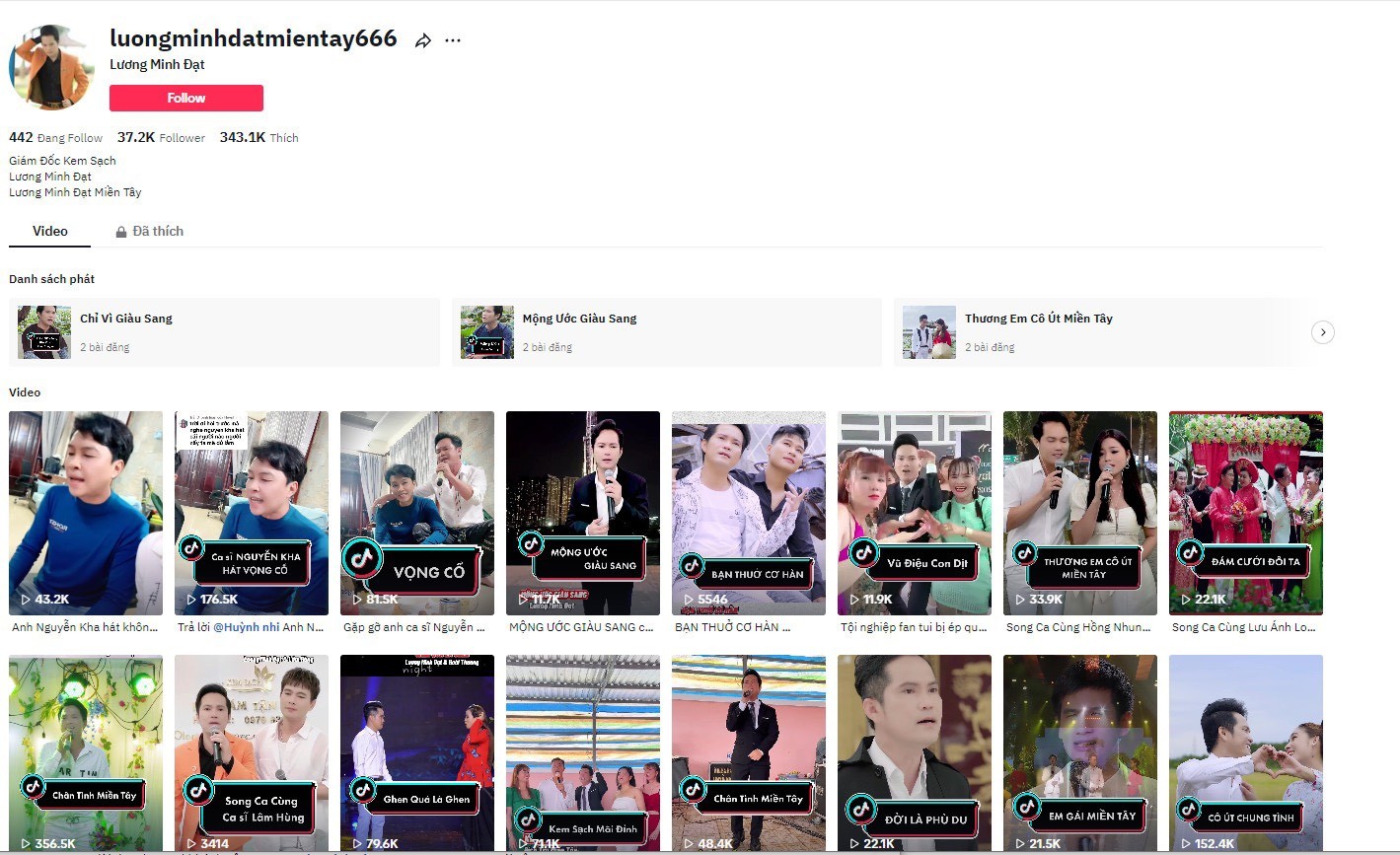Click play icon on 356.5K views video
The height and width of the screenshot is (855, 1400).
tap(26, 843)
